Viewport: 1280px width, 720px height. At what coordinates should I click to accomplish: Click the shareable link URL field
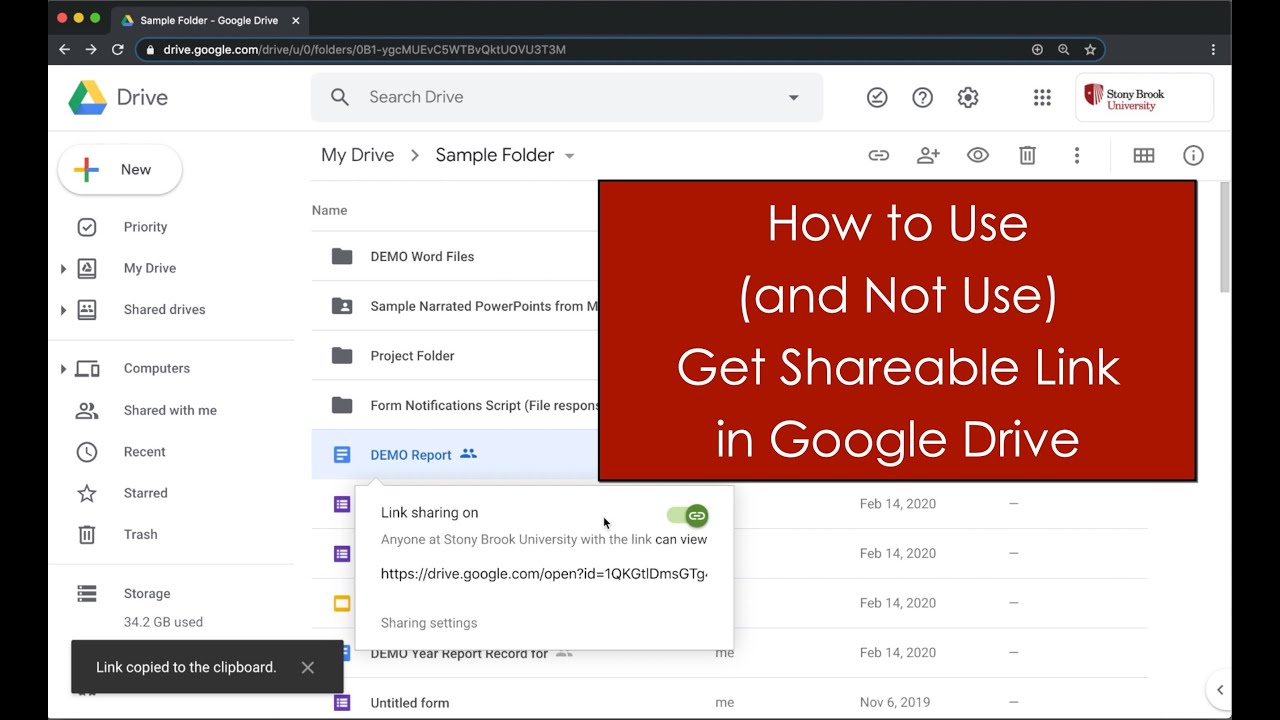coord(544,574)
